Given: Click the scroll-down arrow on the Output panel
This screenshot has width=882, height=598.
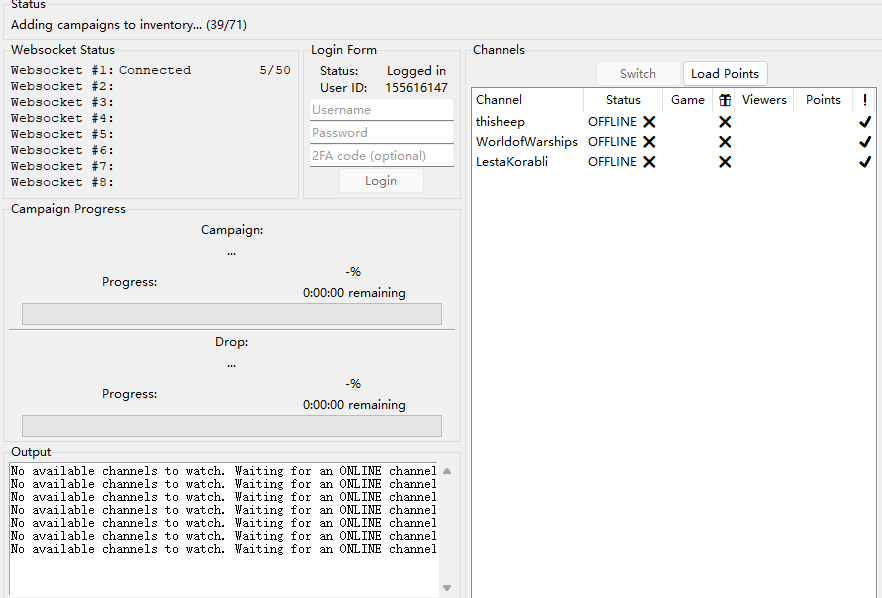Looking at the screenshot, I should (x=445, y=587).
